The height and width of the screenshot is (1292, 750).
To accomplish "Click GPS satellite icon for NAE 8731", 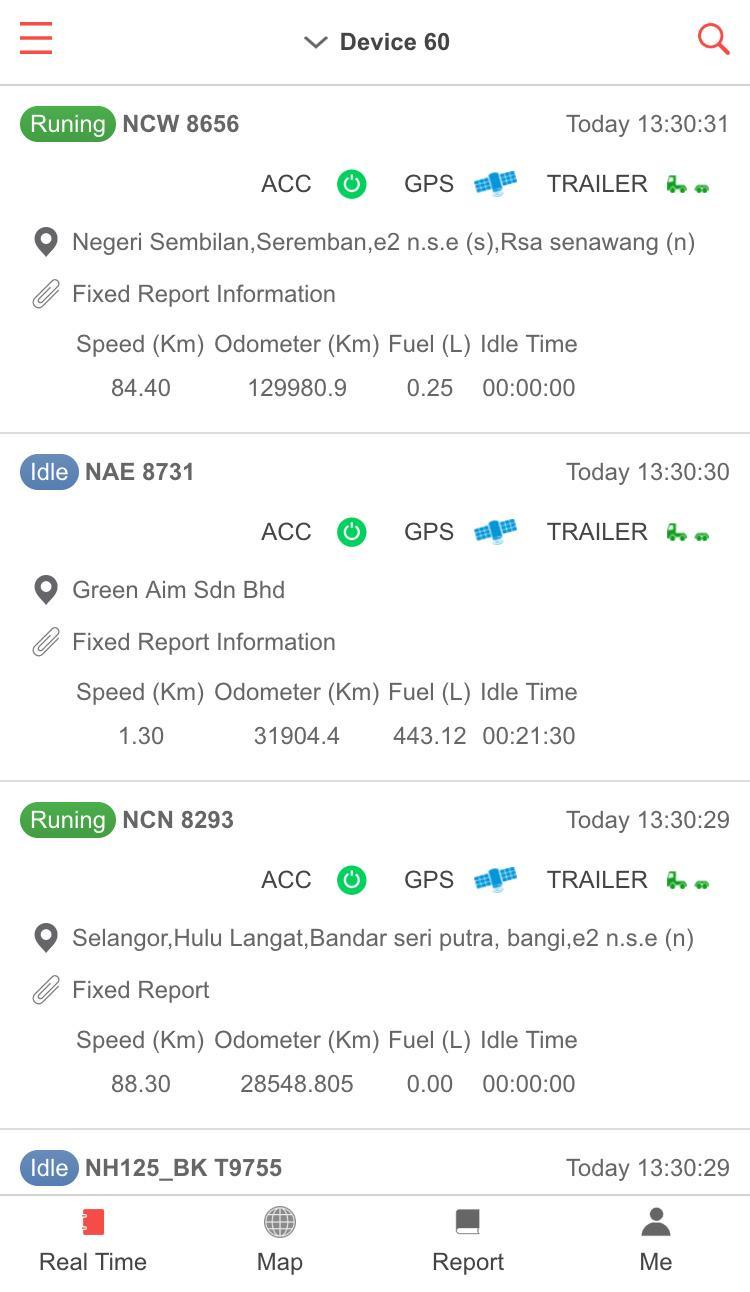I will (495, 532).
